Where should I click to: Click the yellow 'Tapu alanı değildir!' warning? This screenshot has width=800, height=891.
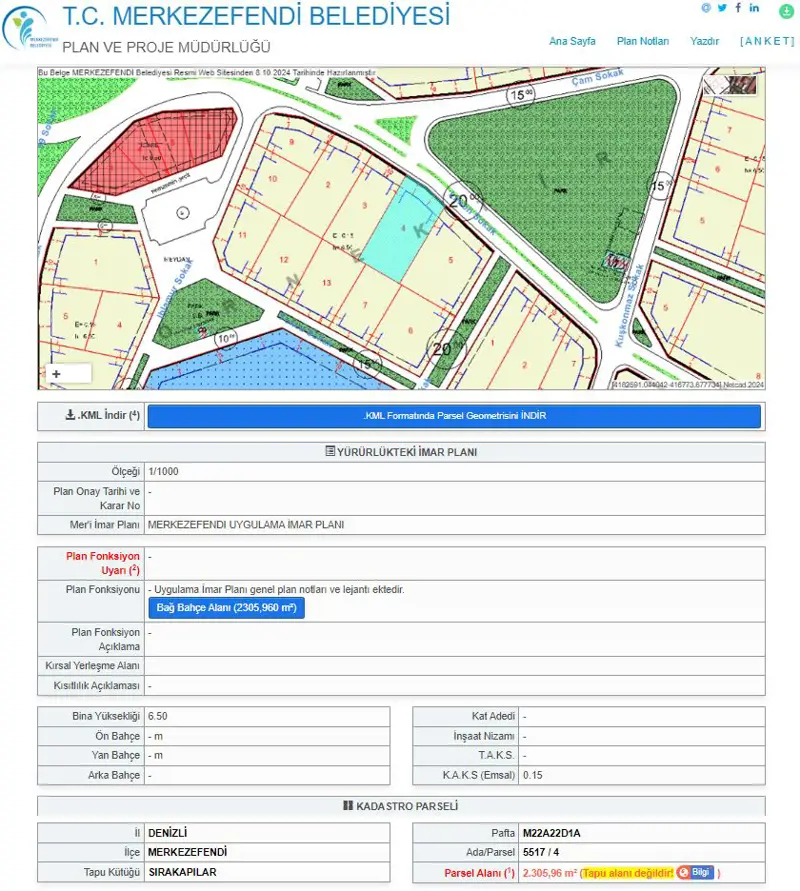pyautogui.click(x=628, y=873)
